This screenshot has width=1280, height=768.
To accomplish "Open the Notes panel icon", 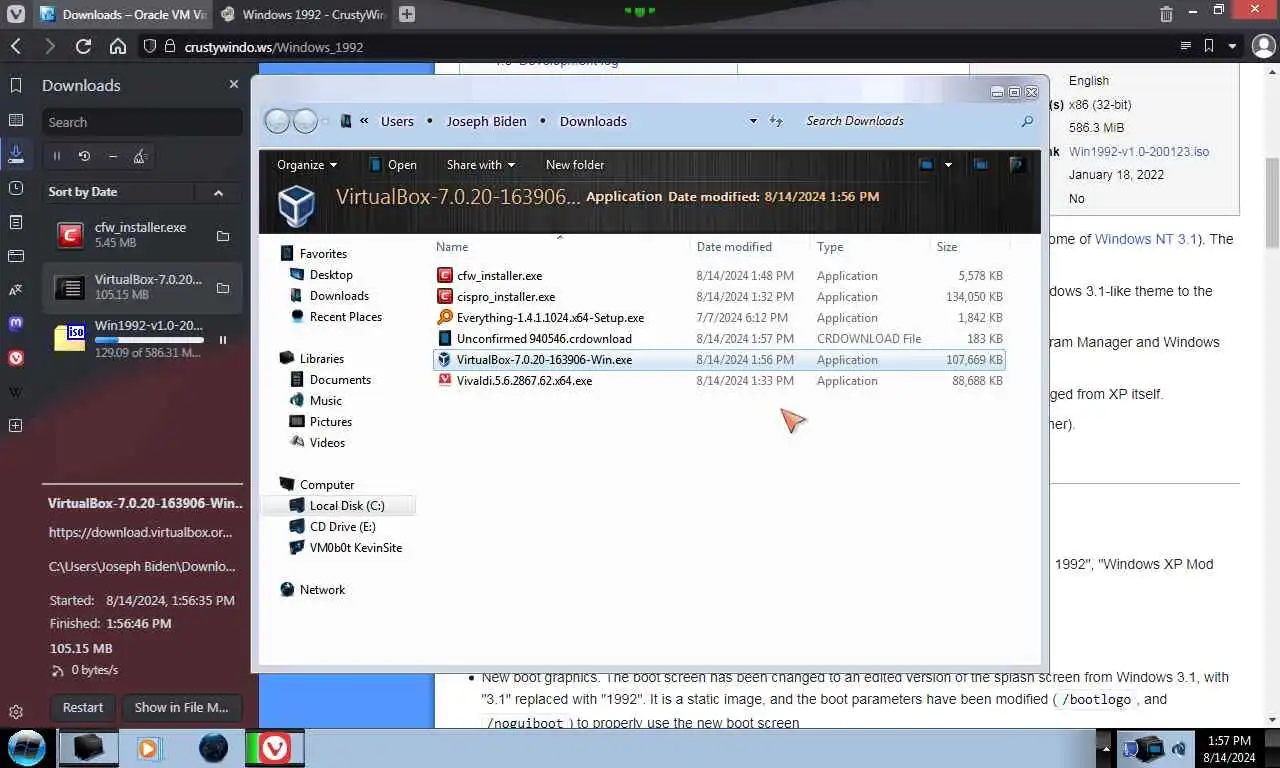I will coord(16,222).
